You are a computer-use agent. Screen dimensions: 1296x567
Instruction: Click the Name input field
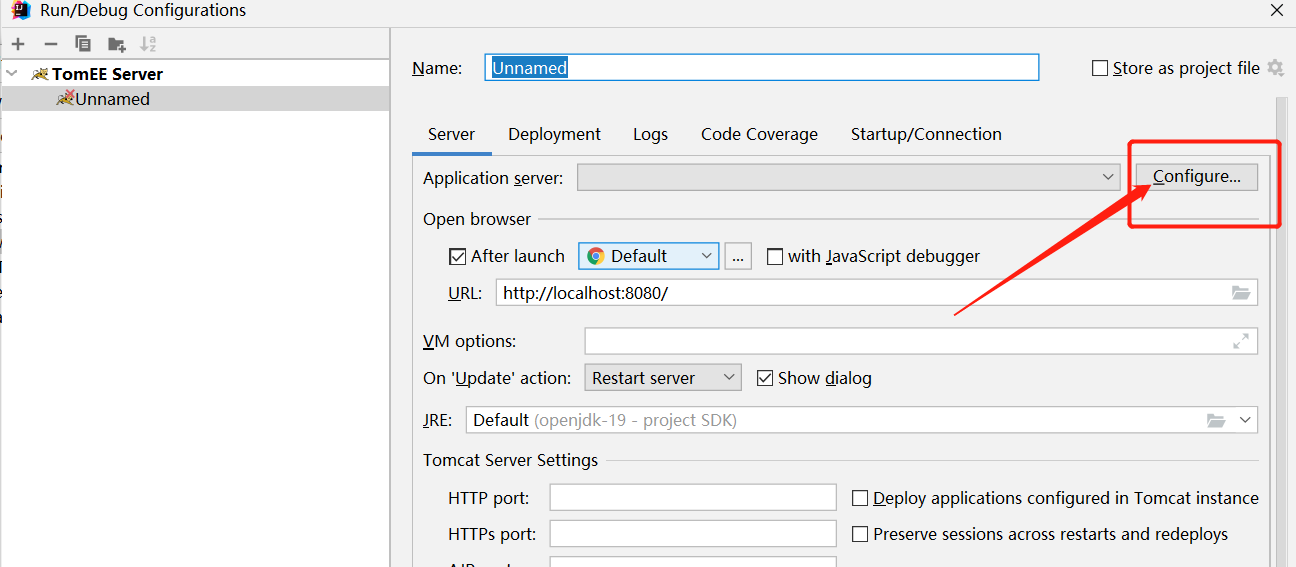762,68
